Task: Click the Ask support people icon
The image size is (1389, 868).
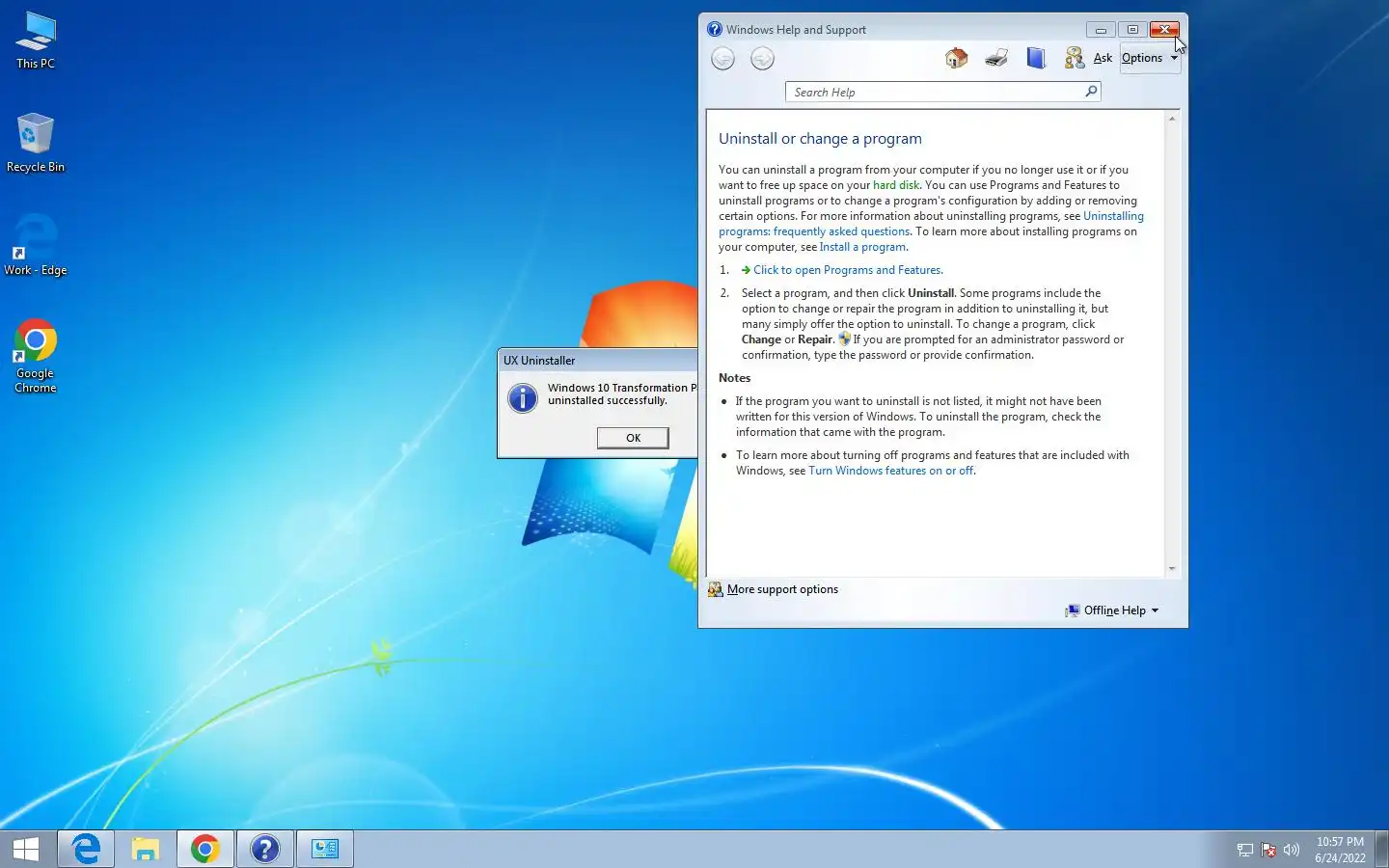Action: pos(1074,58)
